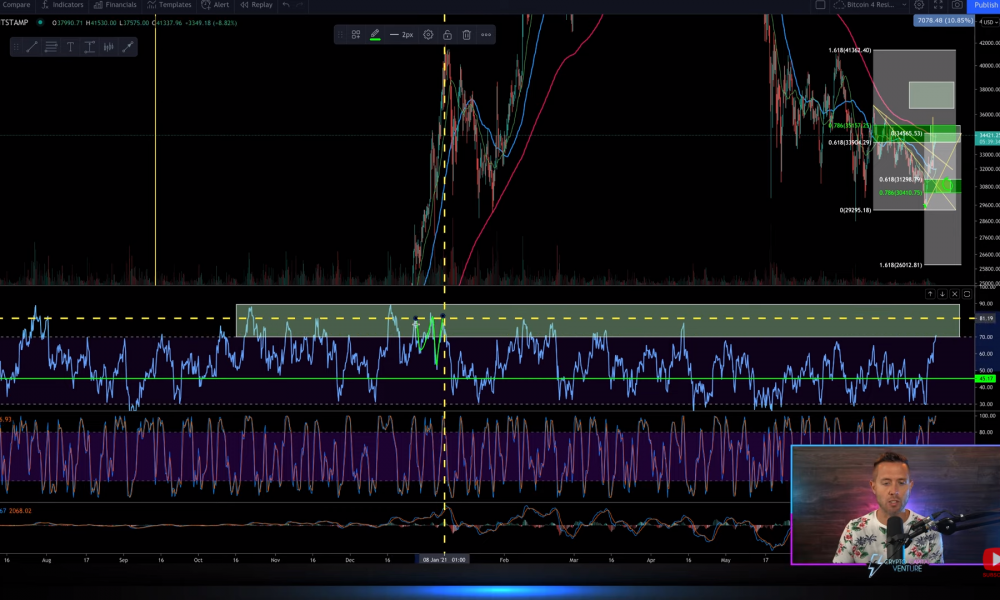1000x600 pixels.
Task: Create a new Alert
Action: [215, 4]
